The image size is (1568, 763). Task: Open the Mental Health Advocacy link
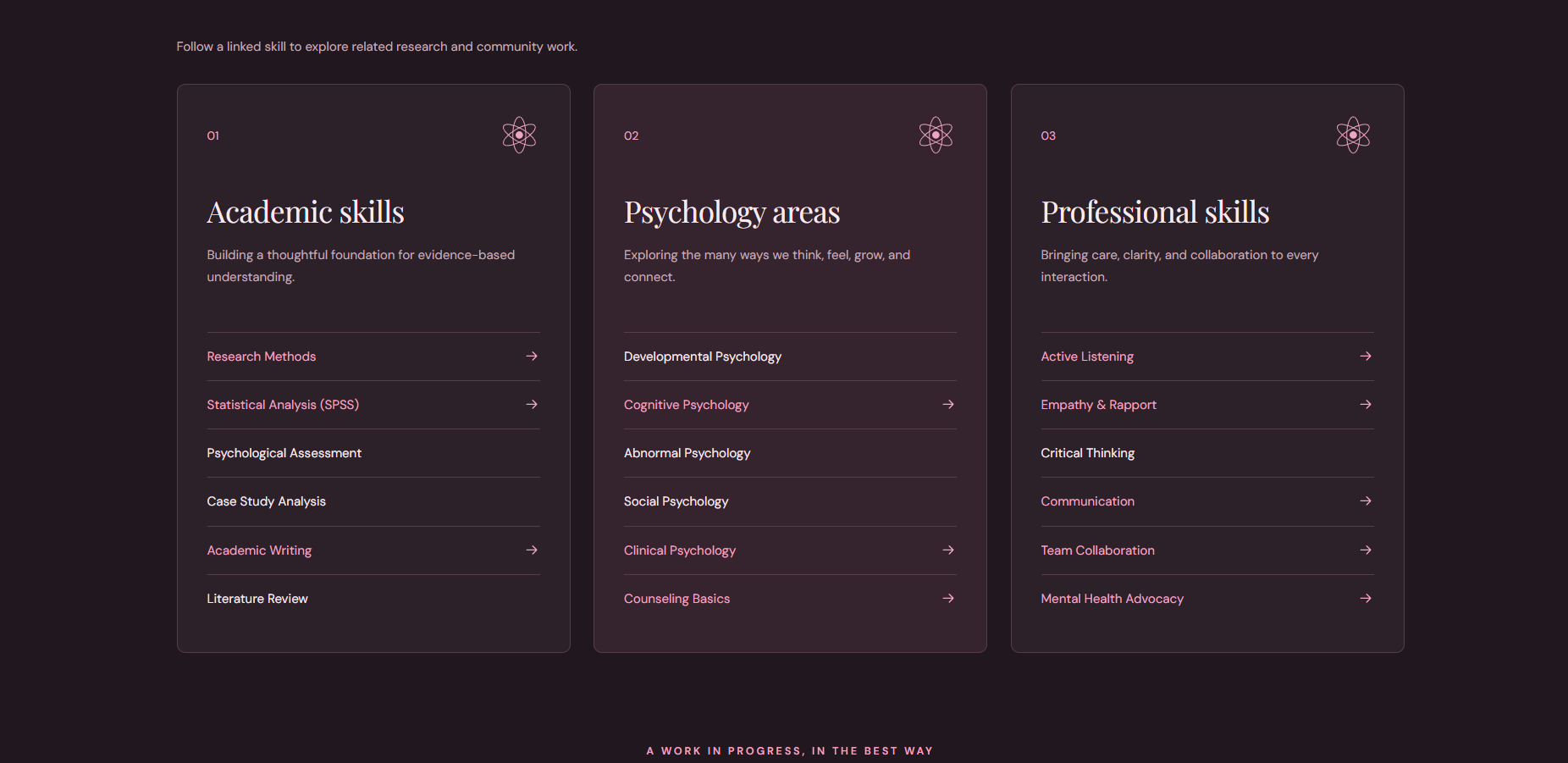(x=1207, y=599)
